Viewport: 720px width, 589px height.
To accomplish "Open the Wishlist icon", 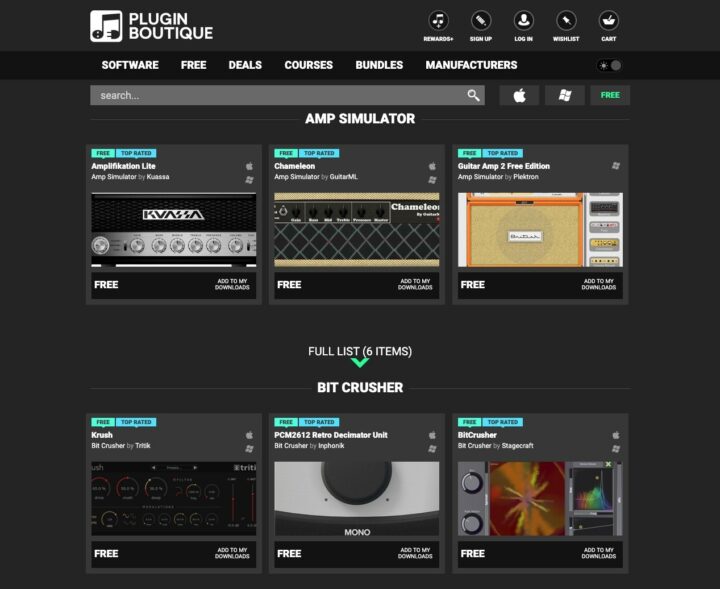I will tap(566, 21).
